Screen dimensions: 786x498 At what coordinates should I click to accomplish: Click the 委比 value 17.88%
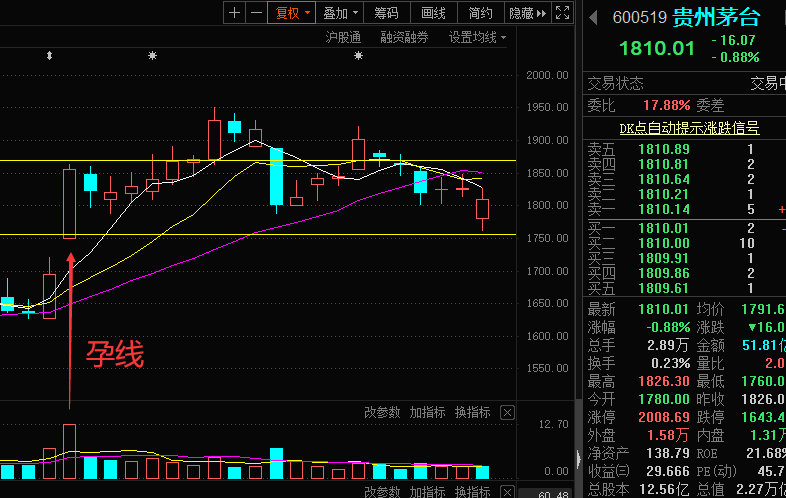coord(667,105)
